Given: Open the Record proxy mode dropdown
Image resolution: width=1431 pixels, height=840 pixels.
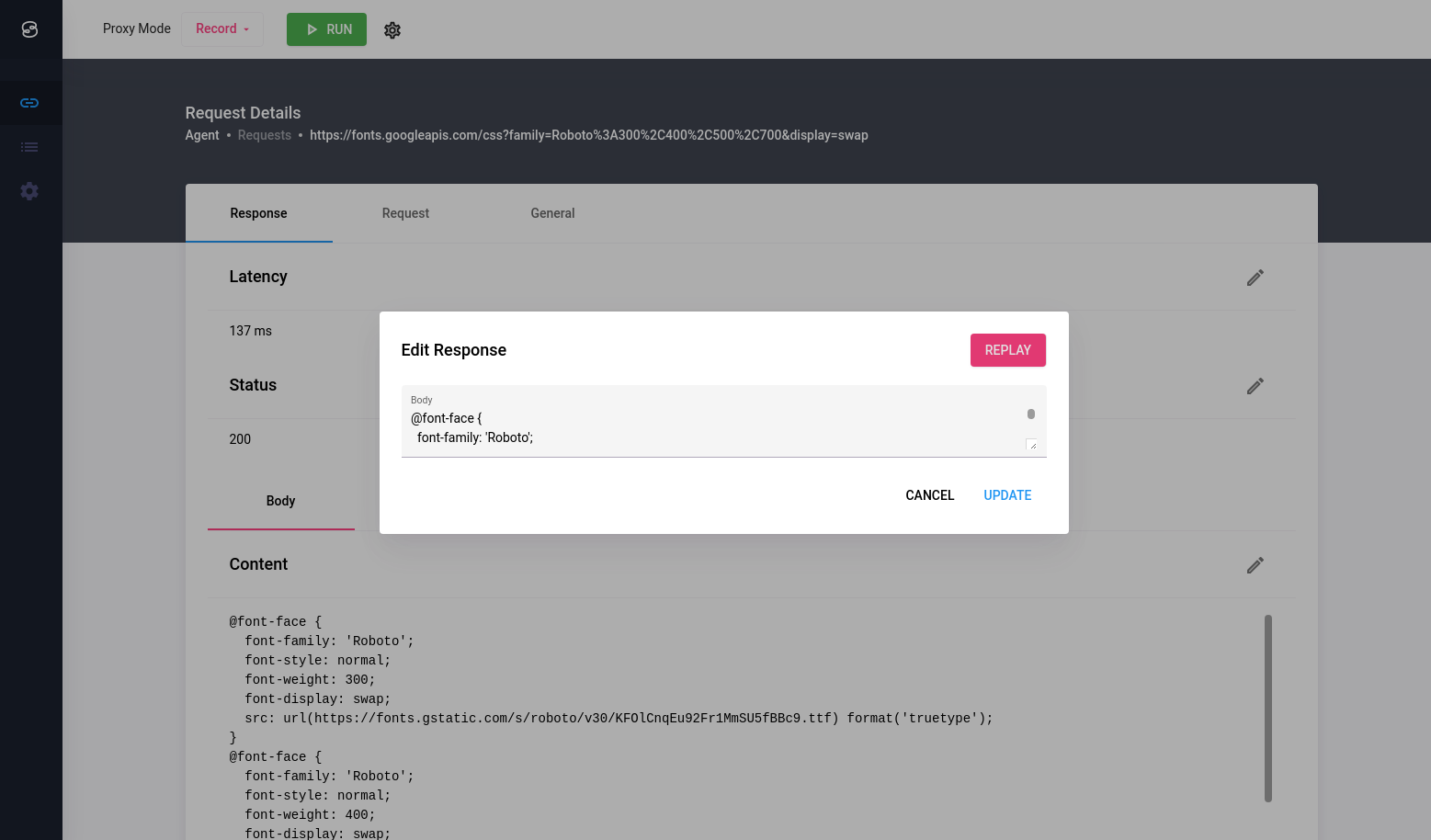Looking at the screenshot, I should click(222, 29).
